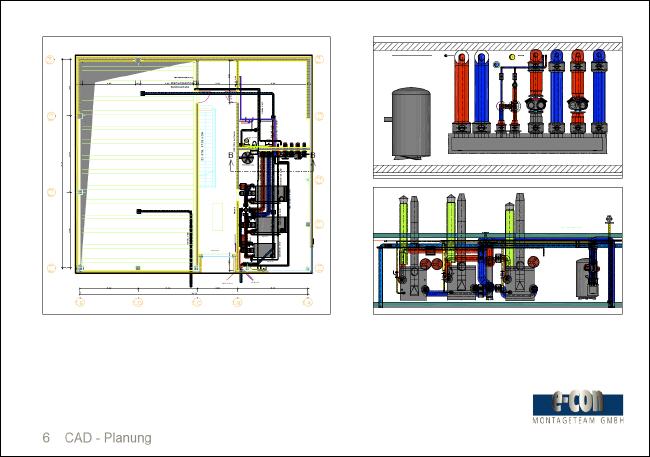Click the gray storage tank in top drawing
Image resolution: width=650 pixels, height=457 pixels.
pos(410,122)
